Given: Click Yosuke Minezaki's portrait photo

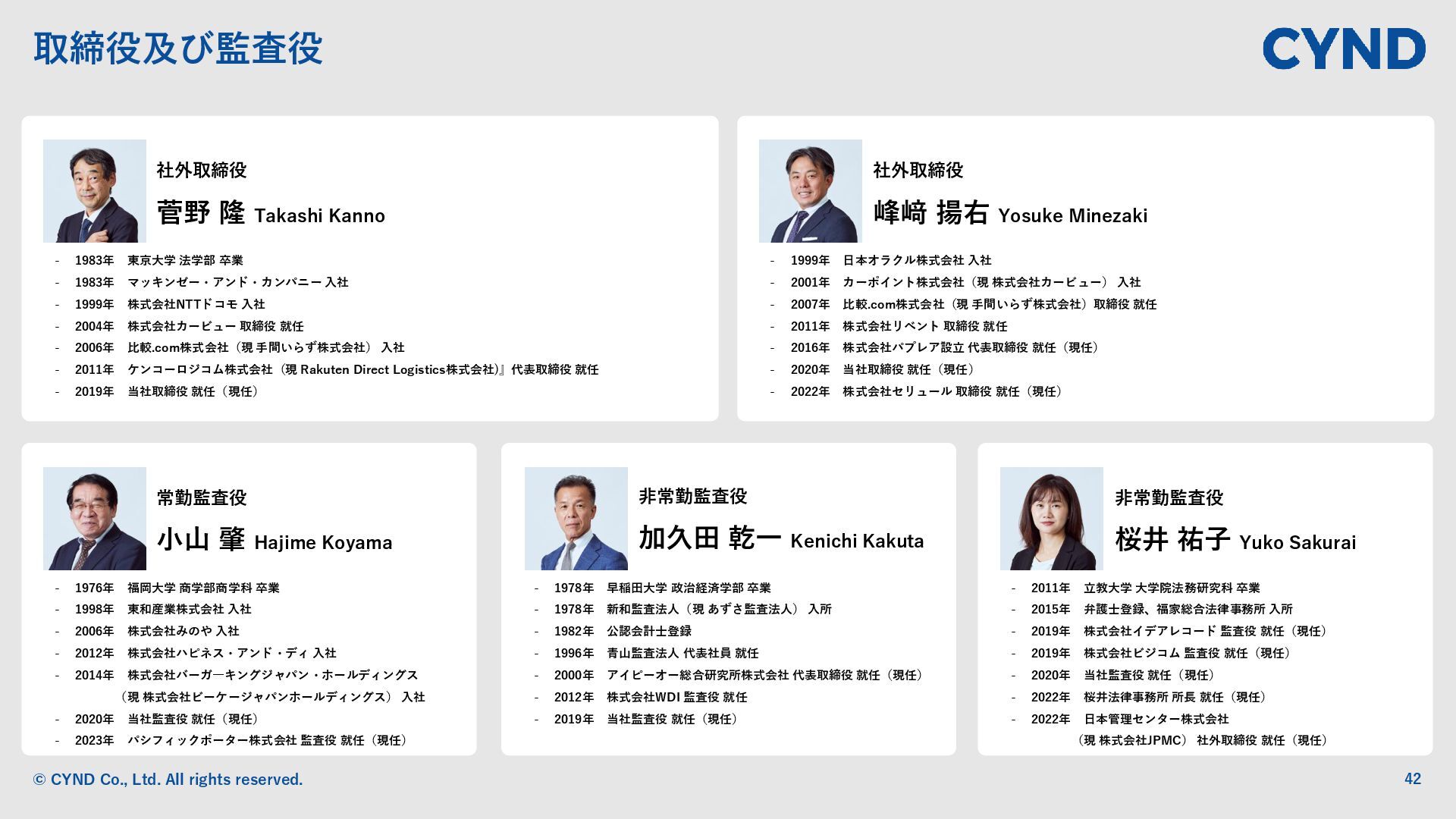Looking at the screenshot, I should [x=811, y=191].
